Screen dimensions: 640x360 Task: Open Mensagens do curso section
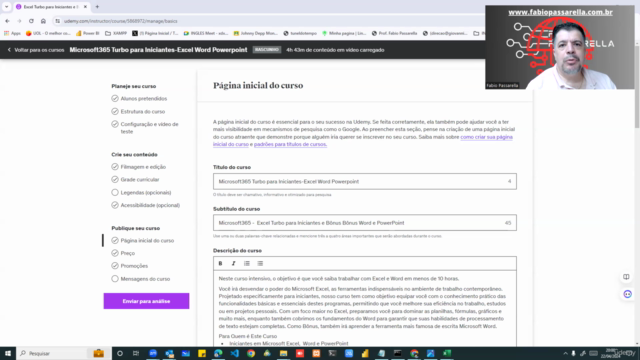tap(141, 279)
